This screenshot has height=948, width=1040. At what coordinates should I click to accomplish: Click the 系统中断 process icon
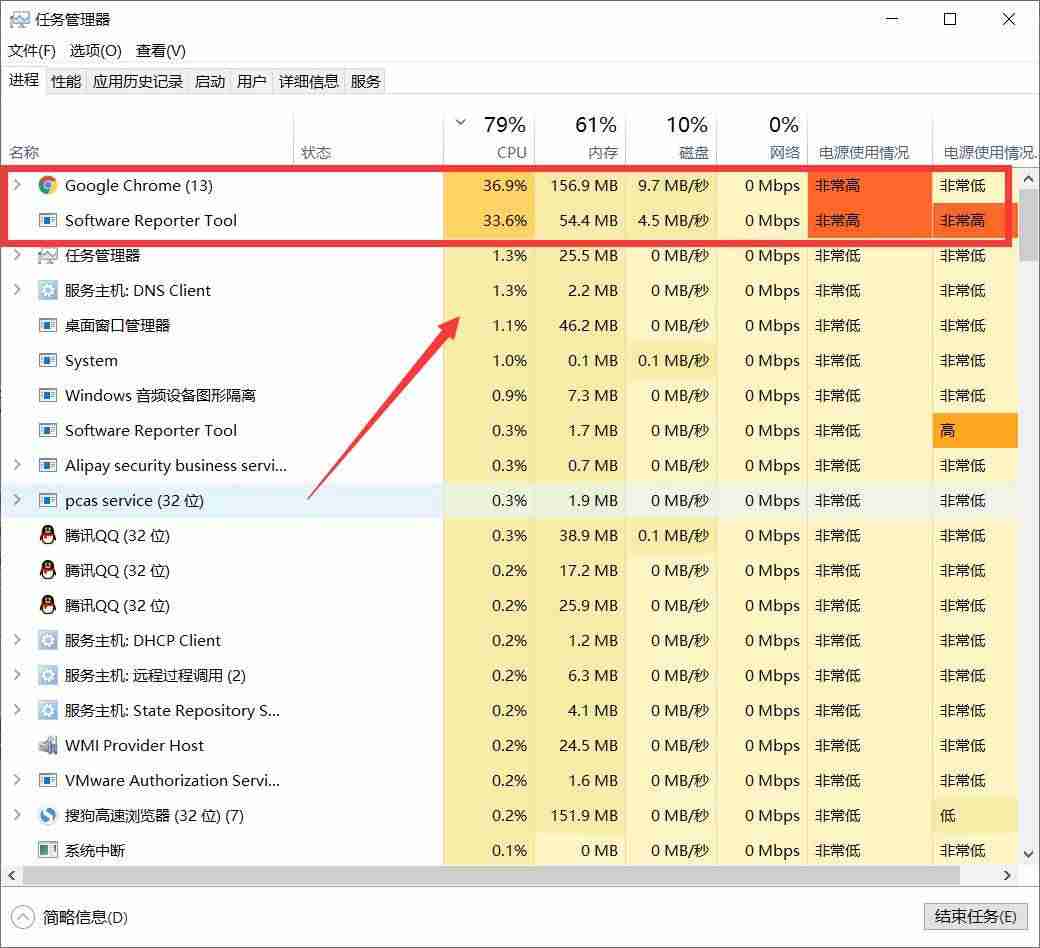(47, 850)
